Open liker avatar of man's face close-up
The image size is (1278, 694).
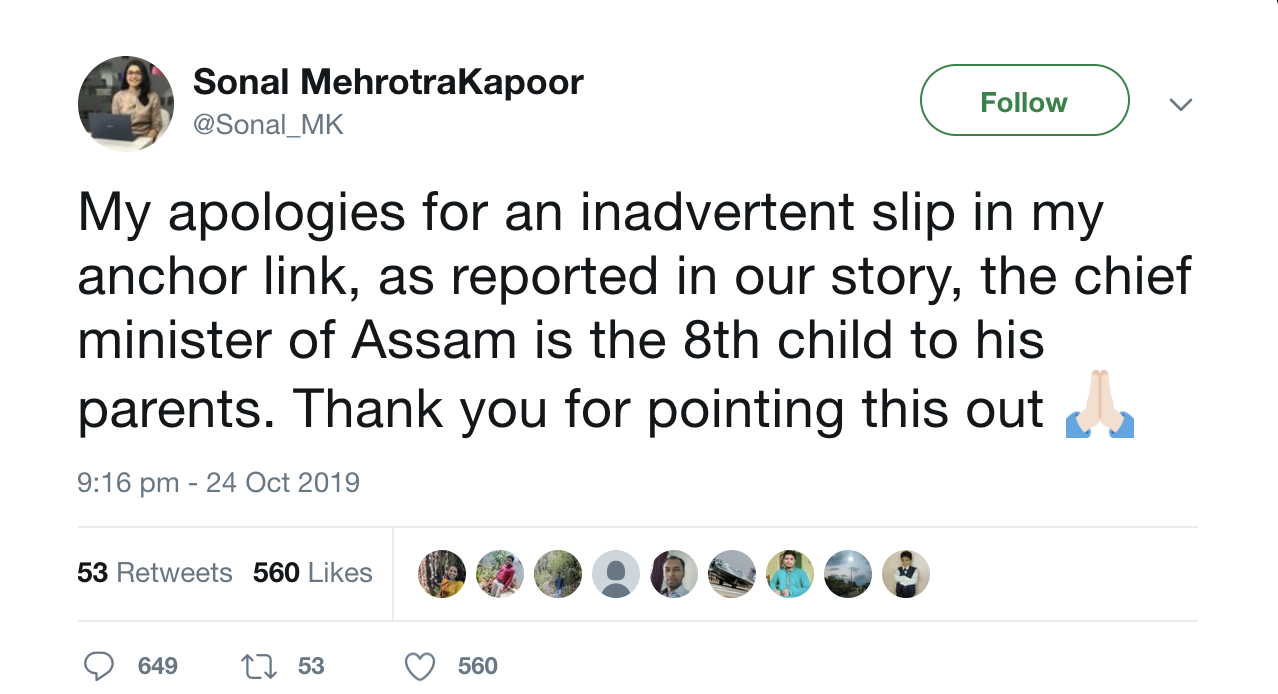[x=673, y=574]
